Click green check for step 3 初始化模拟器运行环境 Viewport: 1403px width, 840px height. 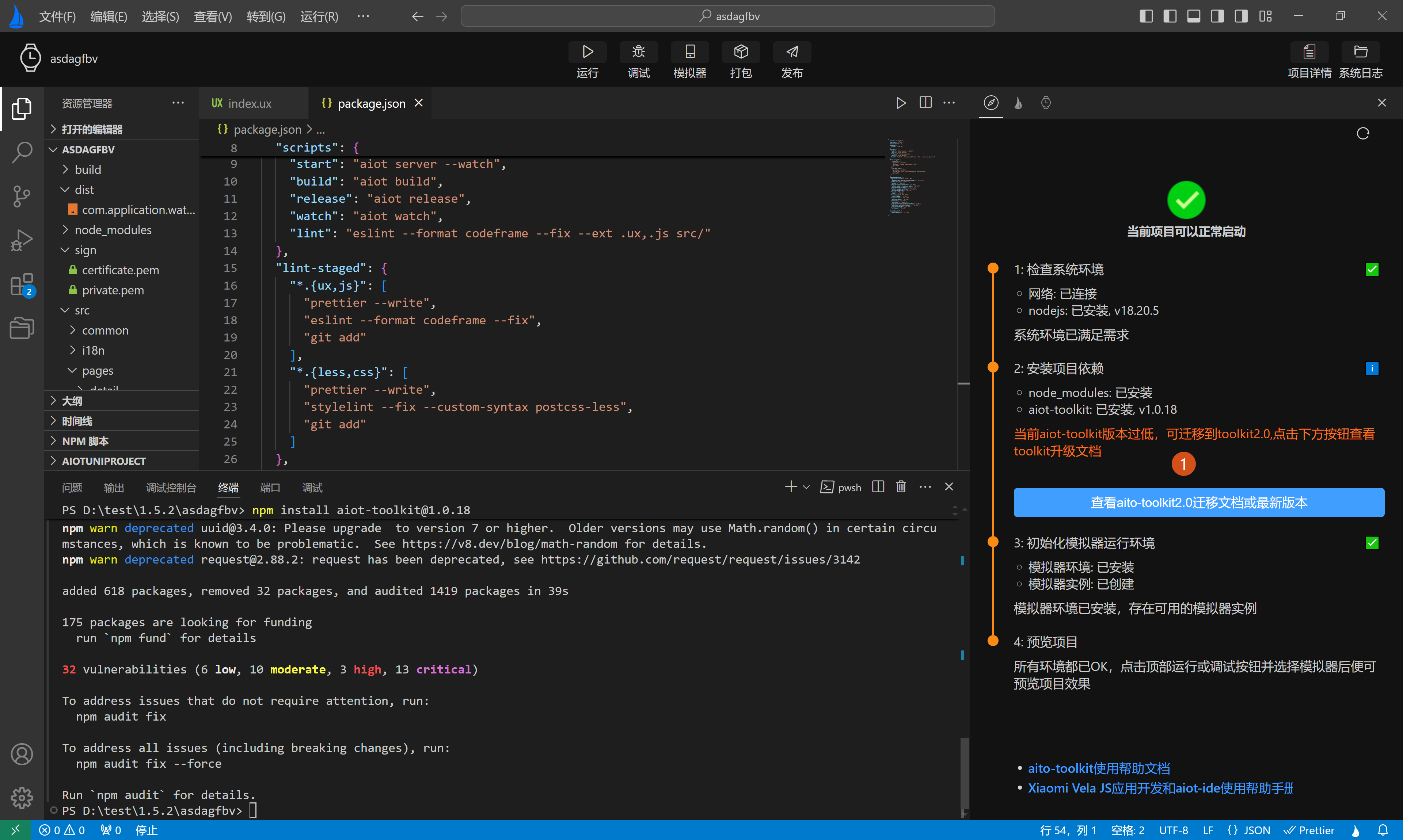pos(1372,543)
